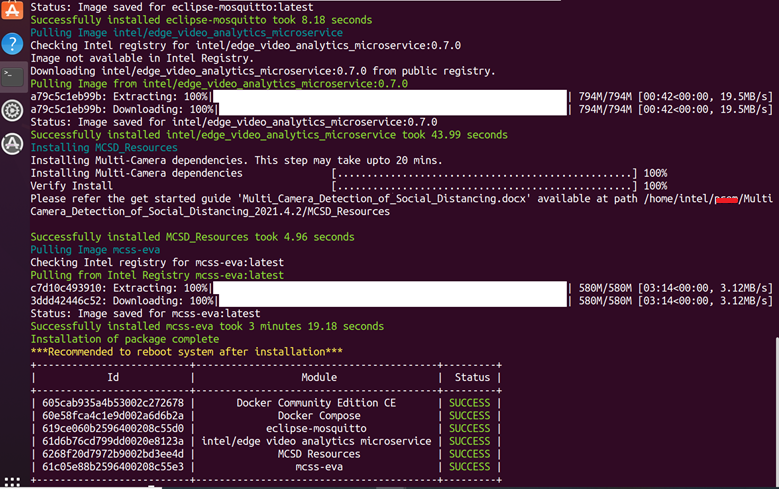Click 'Status: Image saved for eclipse-mosquitto:latest'
Screen dimensions: 779x489
(x=172, y=7)
